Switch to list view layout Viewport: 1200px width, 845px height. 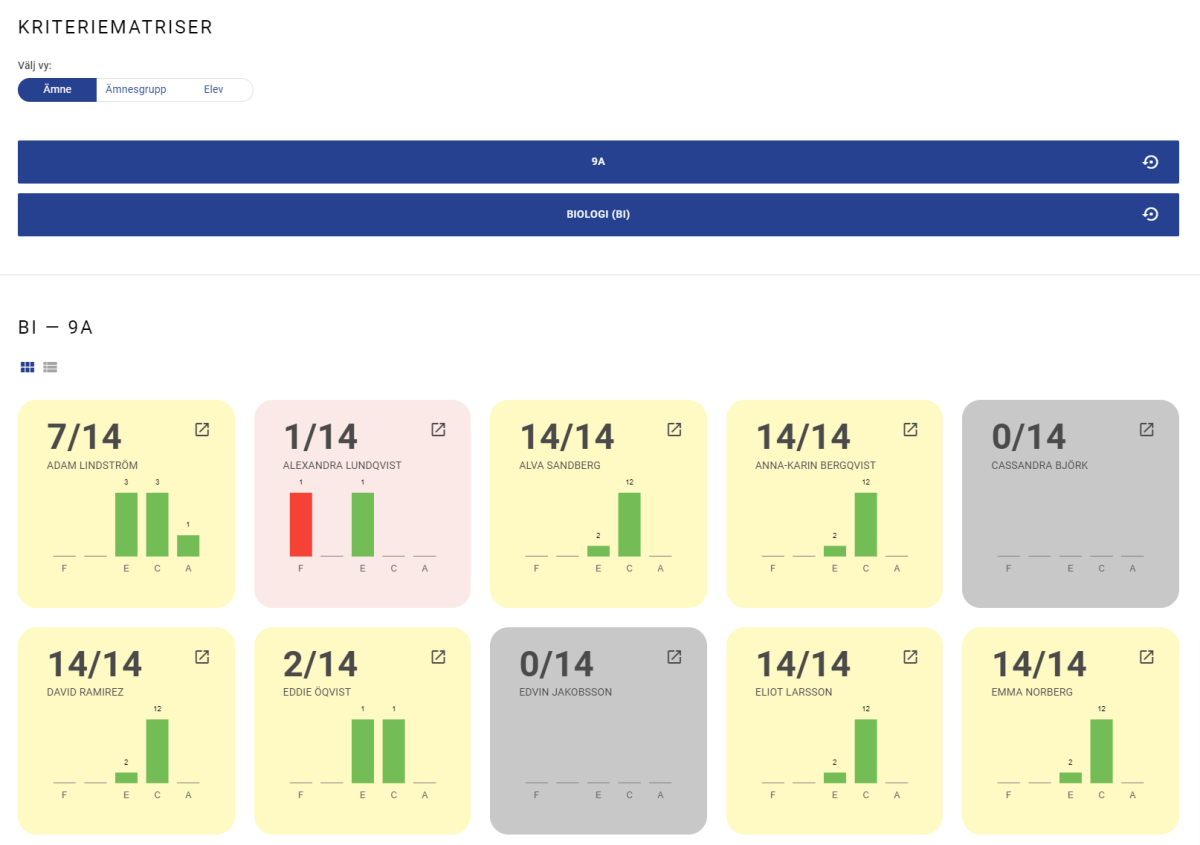50,367
